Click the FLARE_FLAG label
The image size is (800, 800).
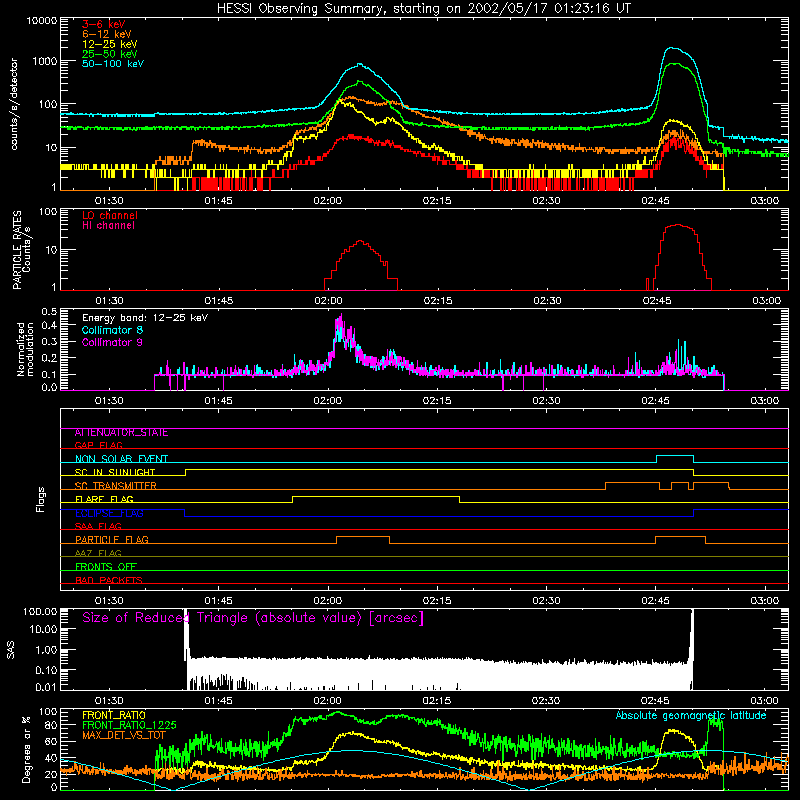[x=104, y=499]
